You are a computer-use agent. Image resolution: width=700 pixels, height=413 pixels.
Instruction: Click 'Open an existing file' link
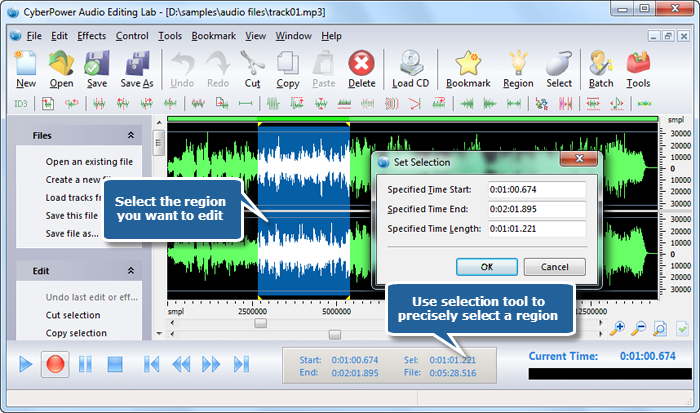click(89, 162)
